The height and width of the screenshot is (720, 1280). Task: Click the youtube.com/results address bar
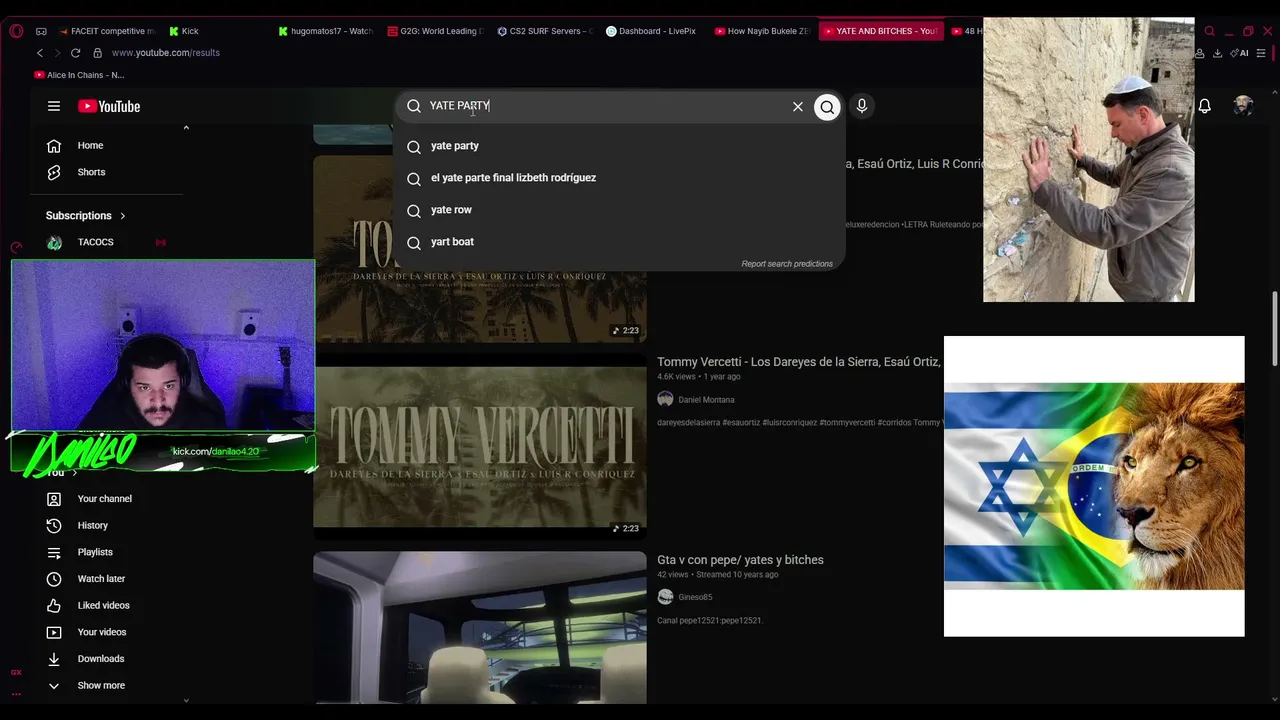point(165,53)
